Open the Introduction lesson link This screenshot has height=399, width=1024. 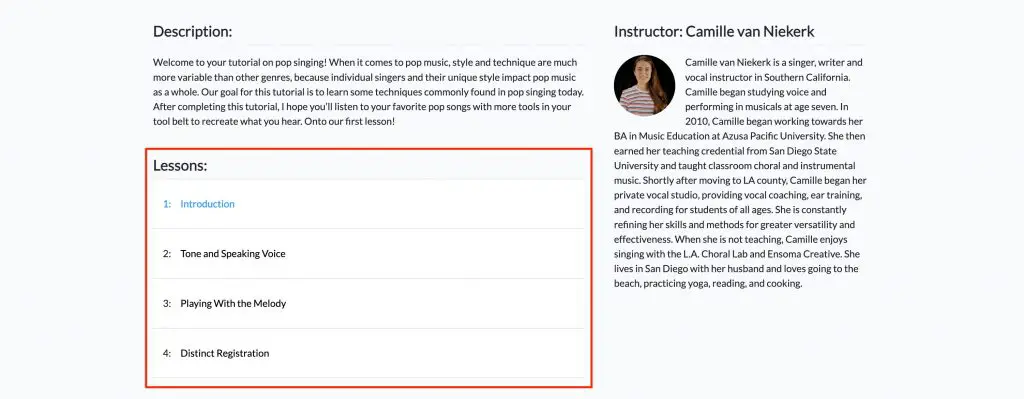[x=207, y=204]
